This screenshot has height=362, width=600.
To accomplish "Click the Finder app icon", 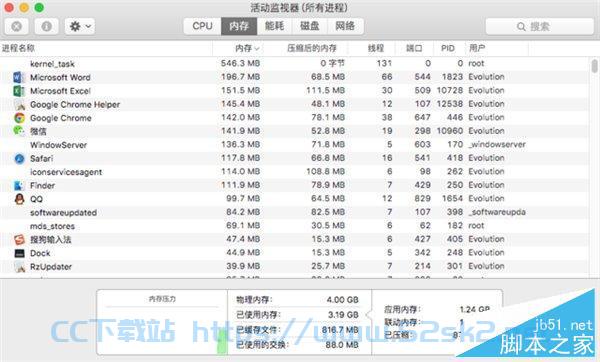I will click(19, 186).
